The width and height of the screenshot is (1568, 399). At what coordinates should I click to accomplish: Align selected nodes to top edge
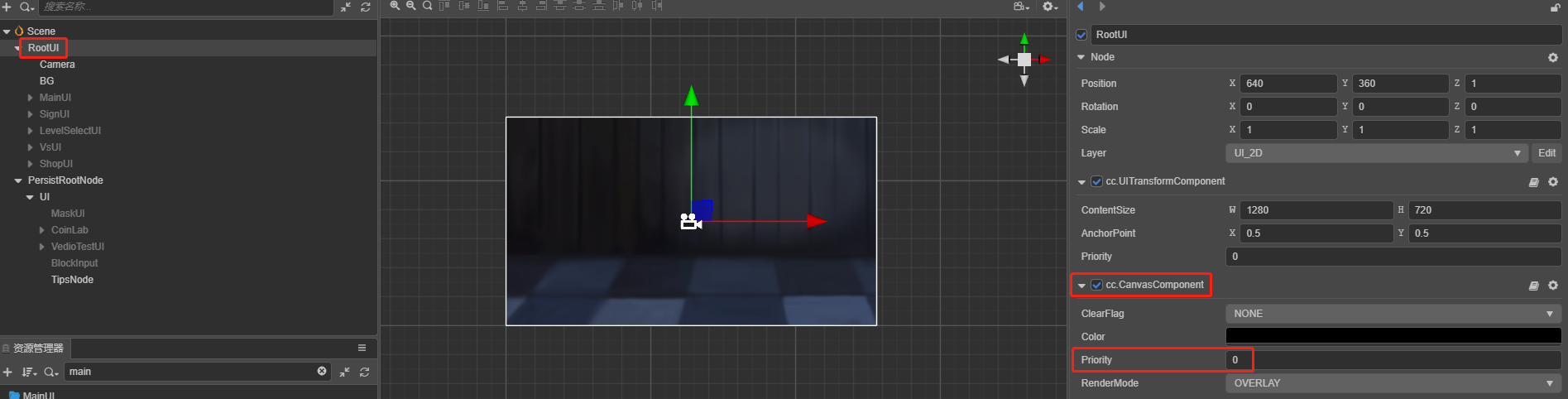click(x=444, y=5)
